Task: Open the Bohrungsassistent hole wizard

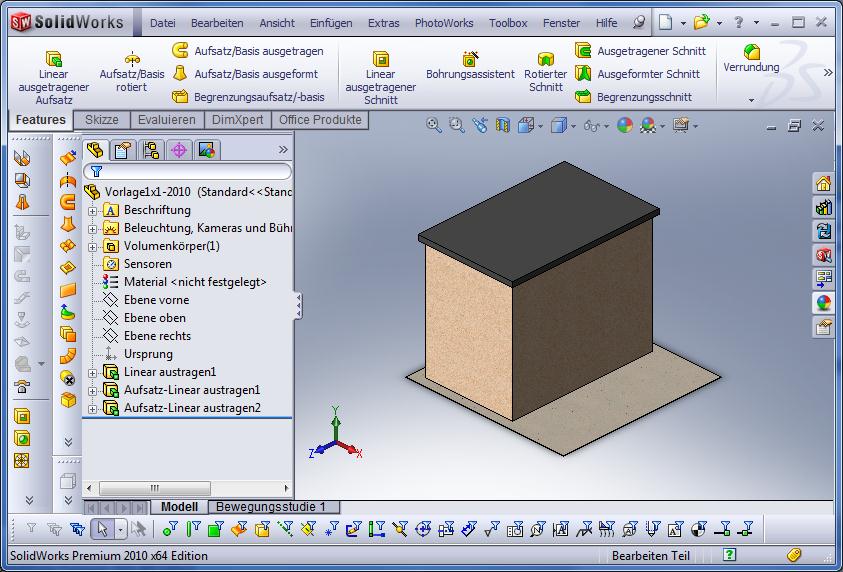Action: click(470, 67)
